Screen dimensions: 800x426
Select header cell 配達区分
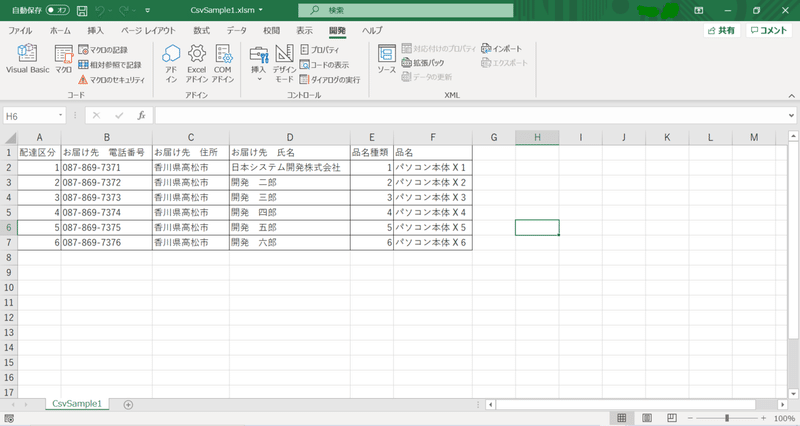click(x=39, y=153)
